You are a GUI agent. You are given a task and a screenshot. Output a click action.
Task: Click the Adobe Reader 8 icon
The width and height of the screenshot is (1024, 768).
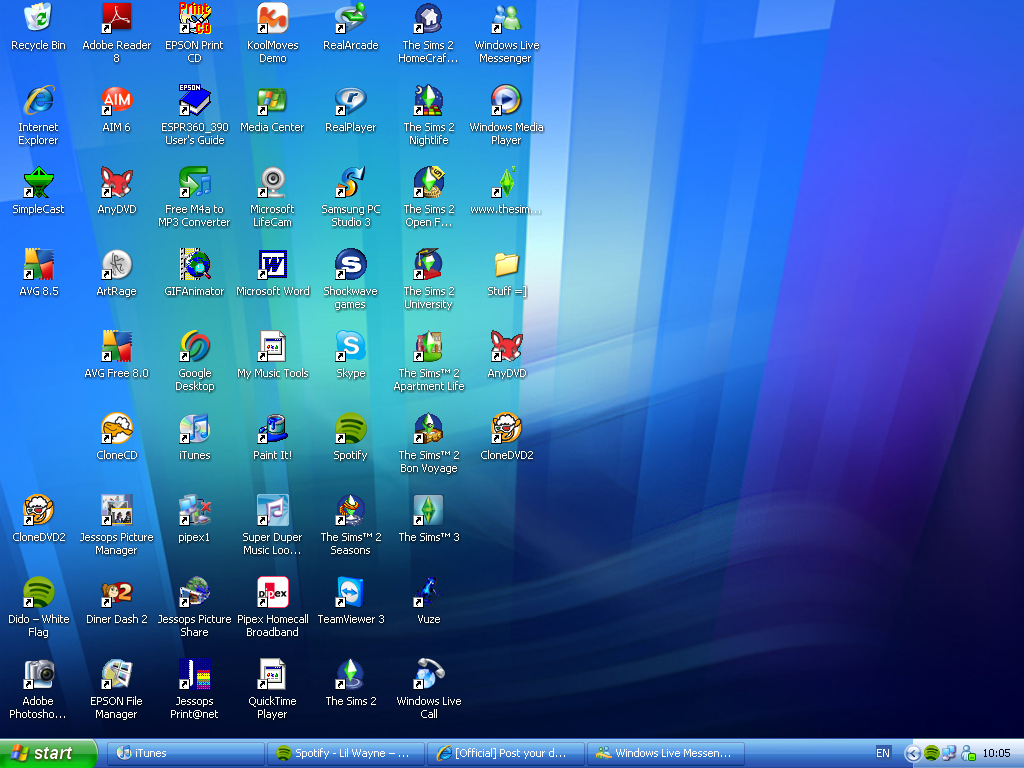pos(116,19)
